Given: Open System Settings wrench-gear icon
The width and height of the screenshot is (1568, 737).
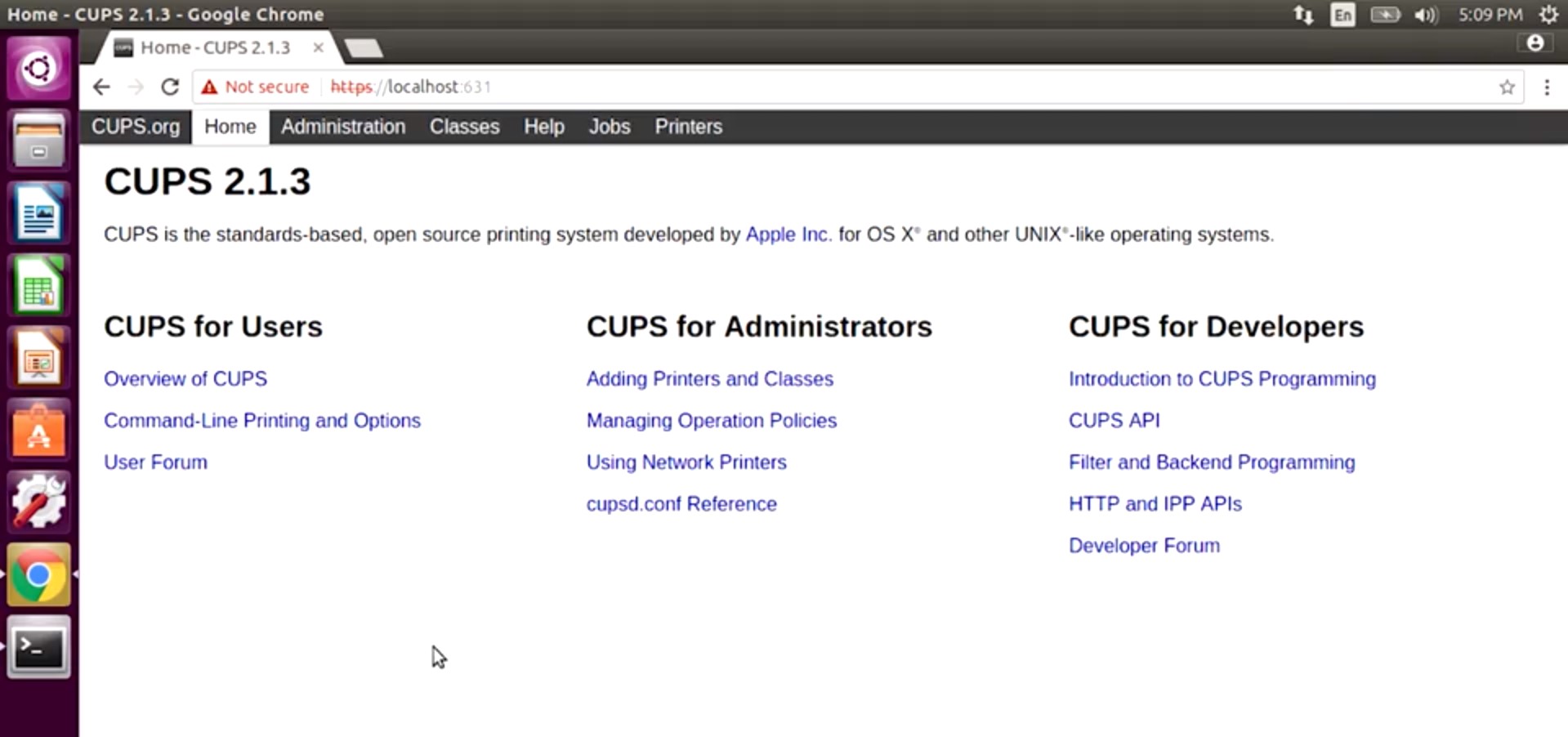Looking at the screenshot, I should 38,502.
